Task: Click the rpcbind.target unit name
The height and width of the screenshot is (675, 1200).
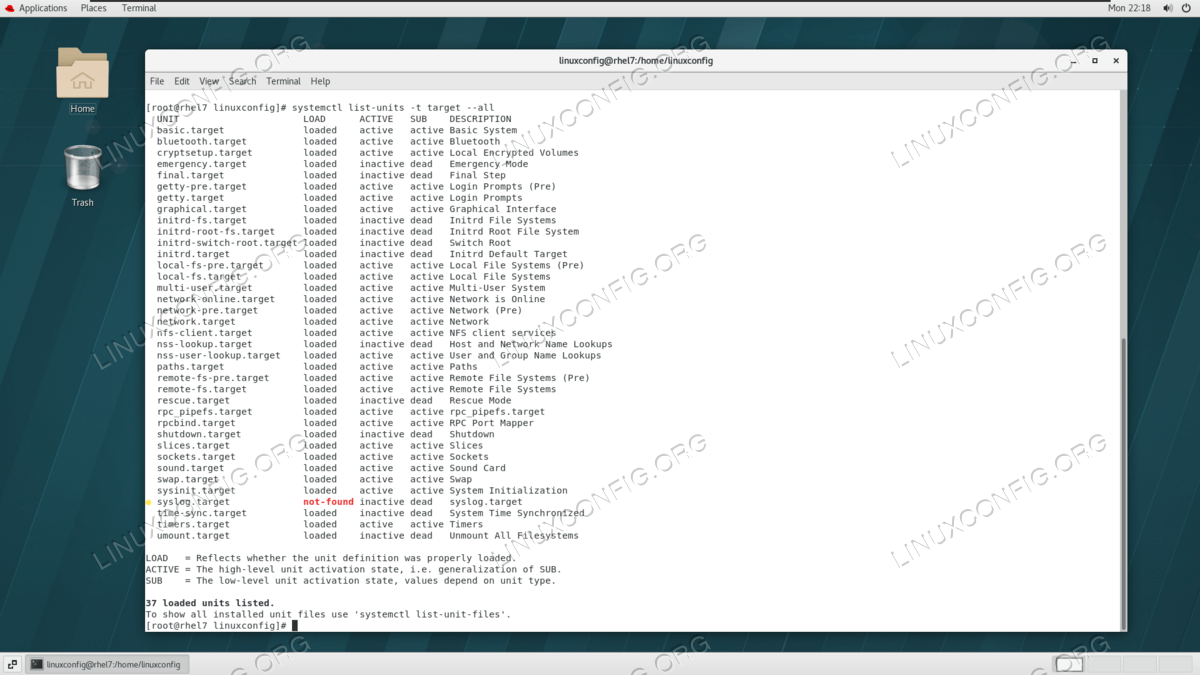Action: coord(196,423)
